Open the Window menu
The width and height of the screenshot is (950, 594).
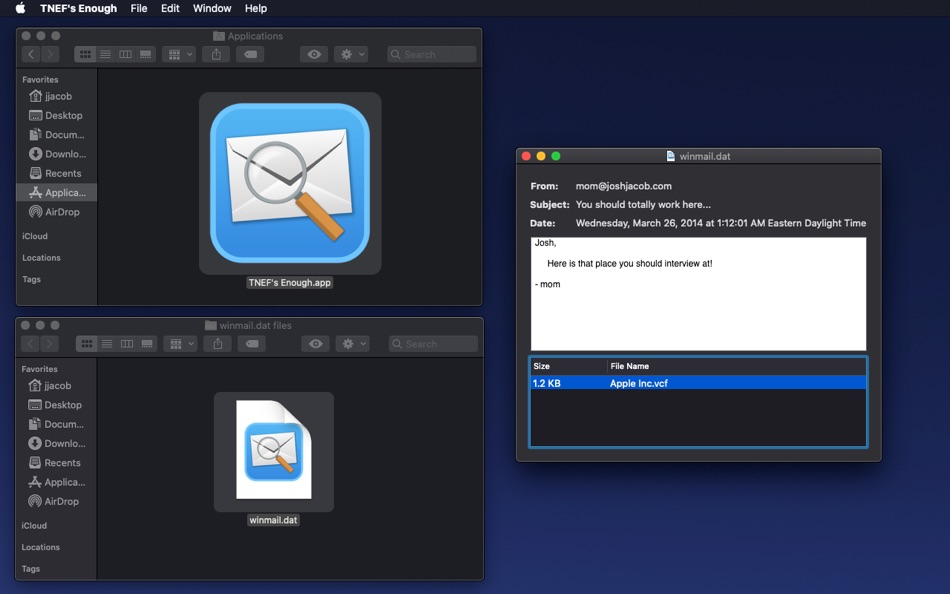(x=212, y=8)
